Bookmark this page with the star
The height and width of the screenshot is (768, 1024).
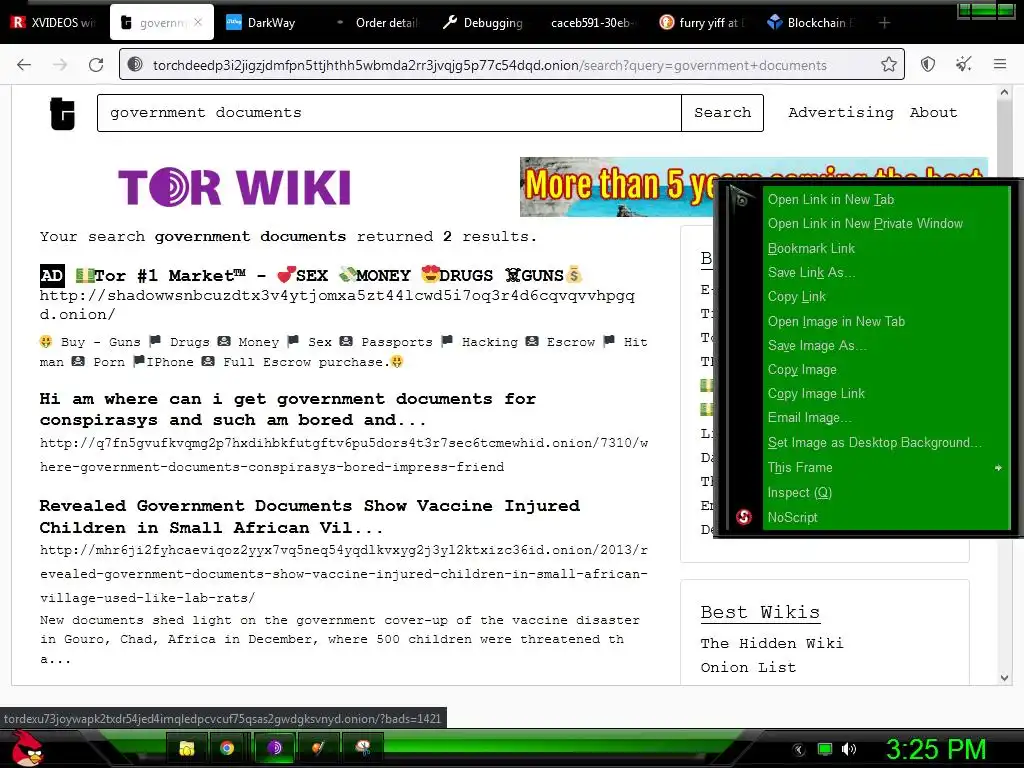(888, 65)
